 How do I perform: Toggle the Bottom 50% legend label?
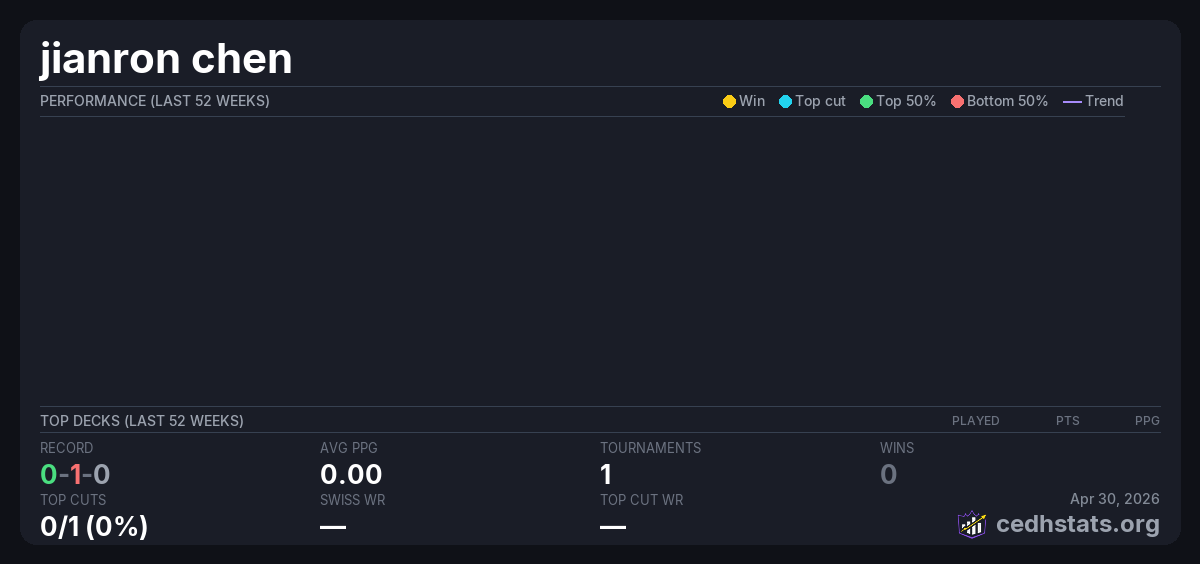(1007, 101)
